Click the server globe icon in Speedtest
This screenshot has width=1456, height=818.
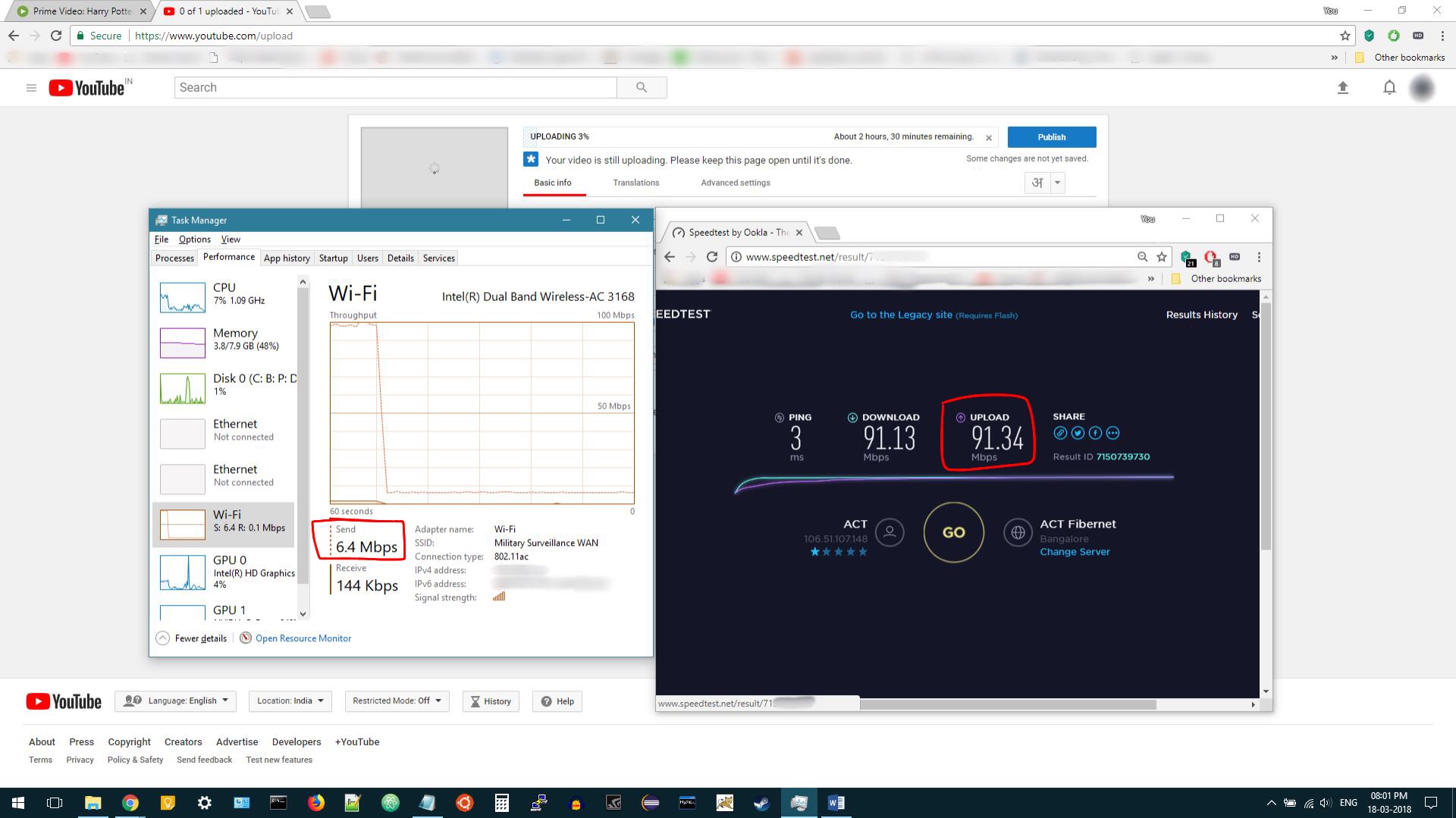tap(1018, 532)
